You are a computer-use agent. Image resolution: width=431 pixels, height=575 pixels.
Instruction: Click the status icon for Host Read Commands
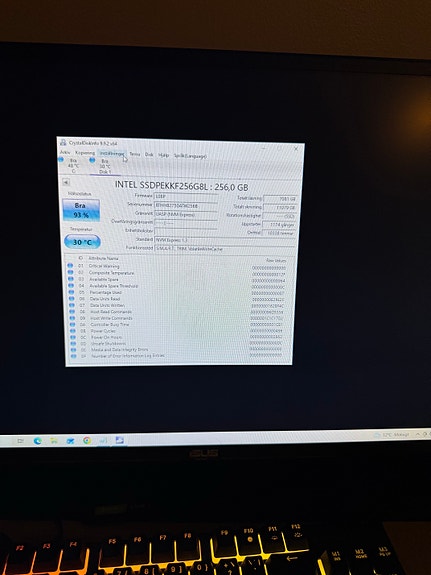click(x=72, y=312)
